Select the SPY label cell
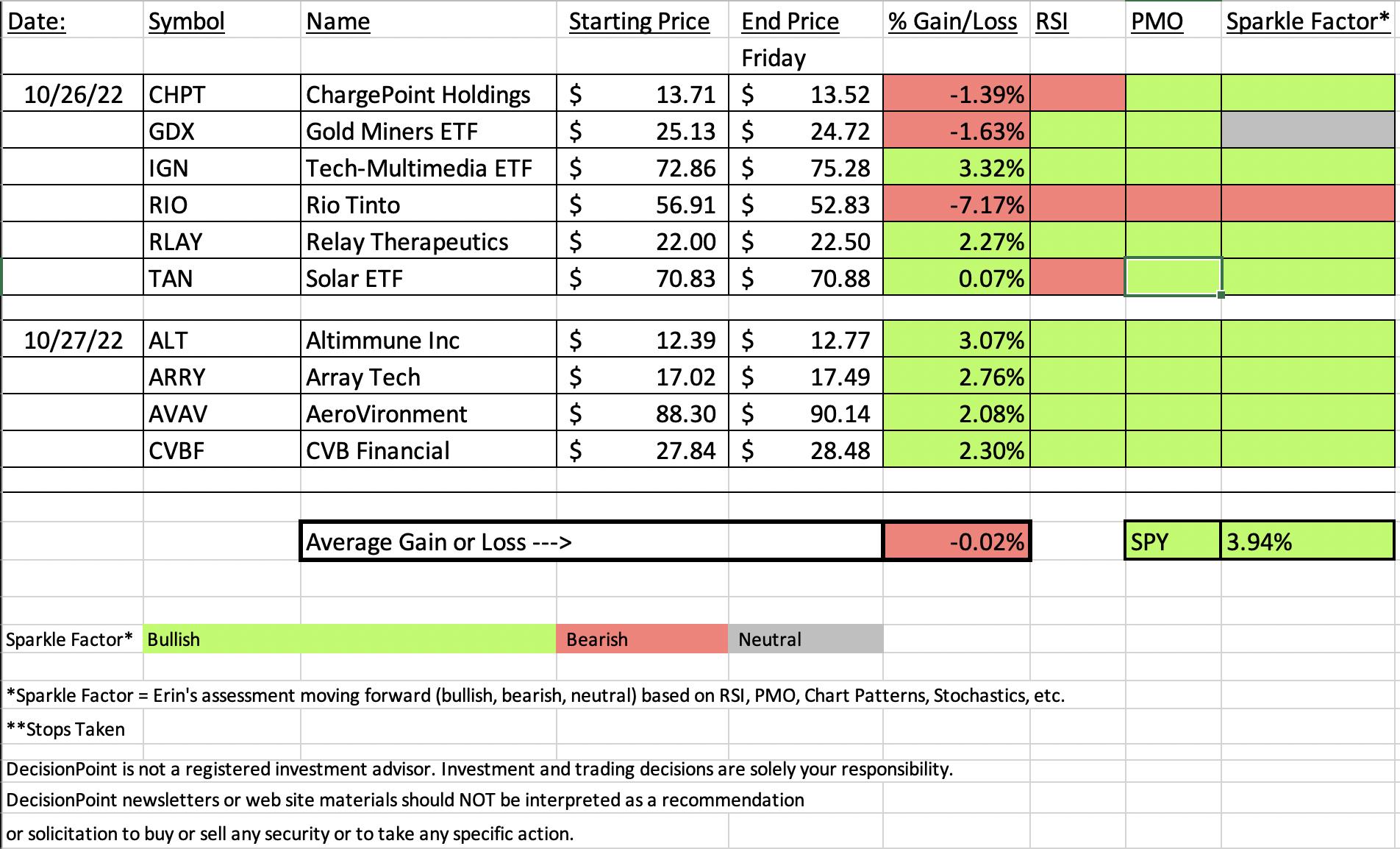 tap(1172, 542)
